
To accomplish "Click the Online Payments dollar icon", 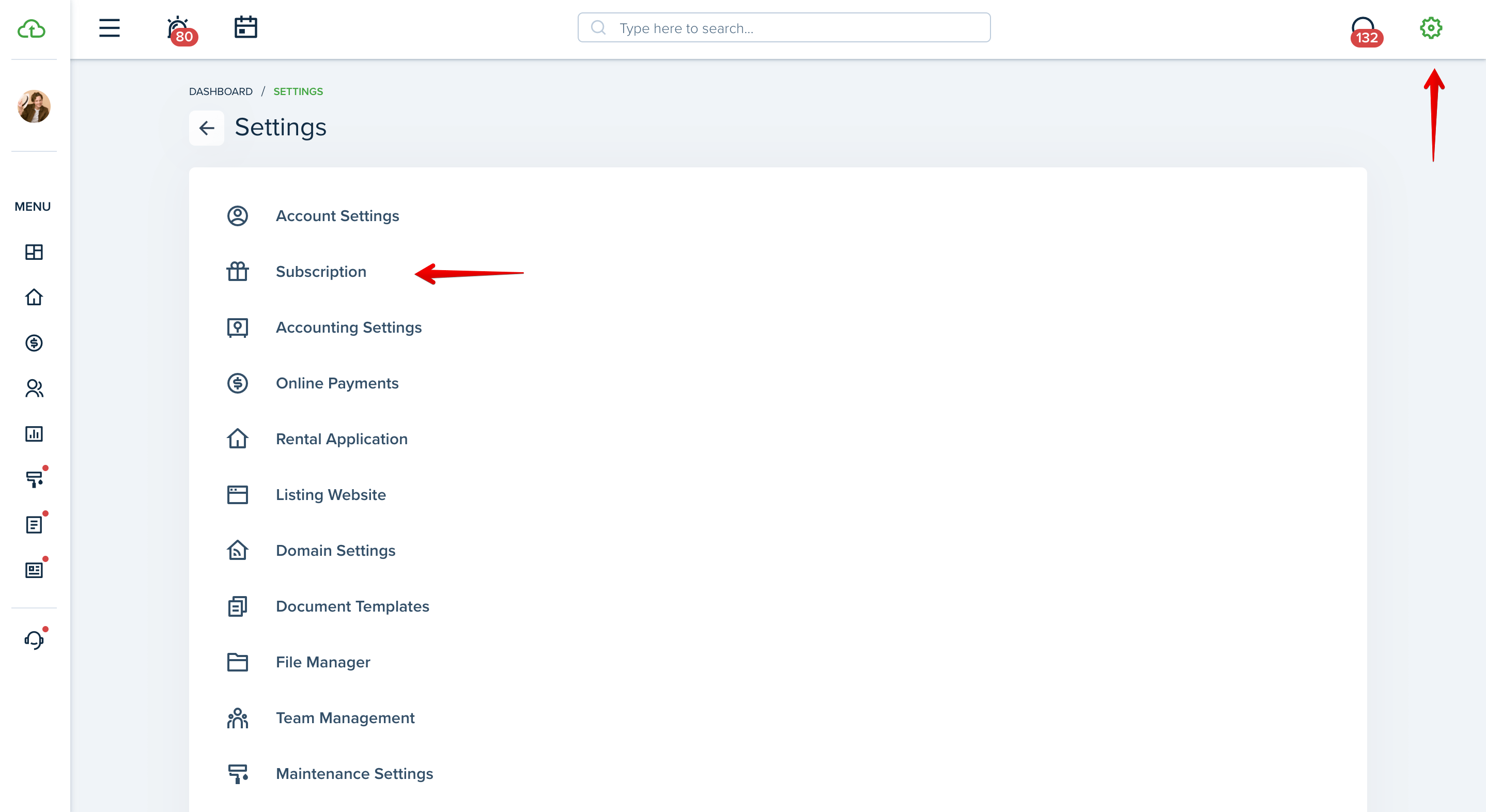I will (x=238, y=383).
